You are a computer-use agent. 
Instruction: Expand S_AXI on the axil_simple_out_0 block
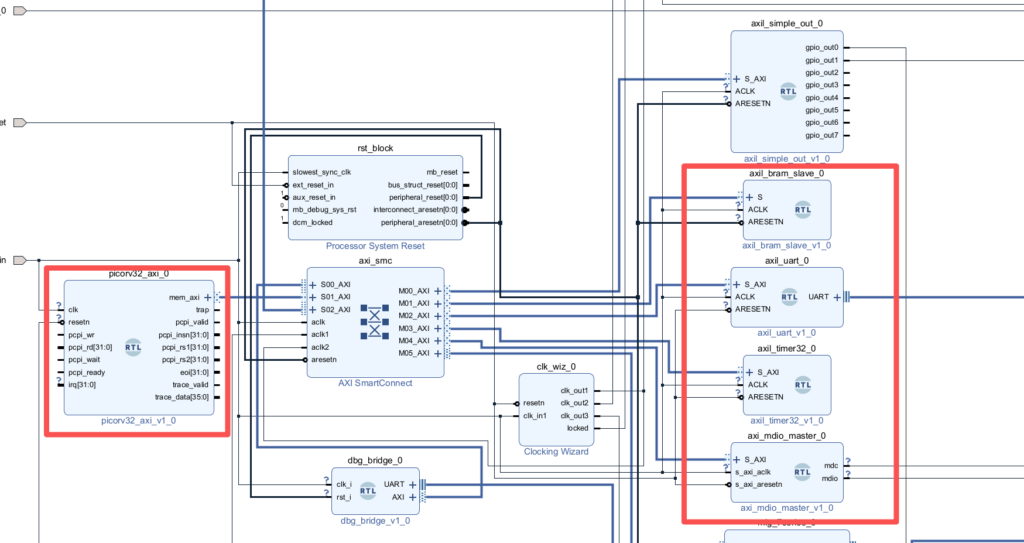[737, 78]
